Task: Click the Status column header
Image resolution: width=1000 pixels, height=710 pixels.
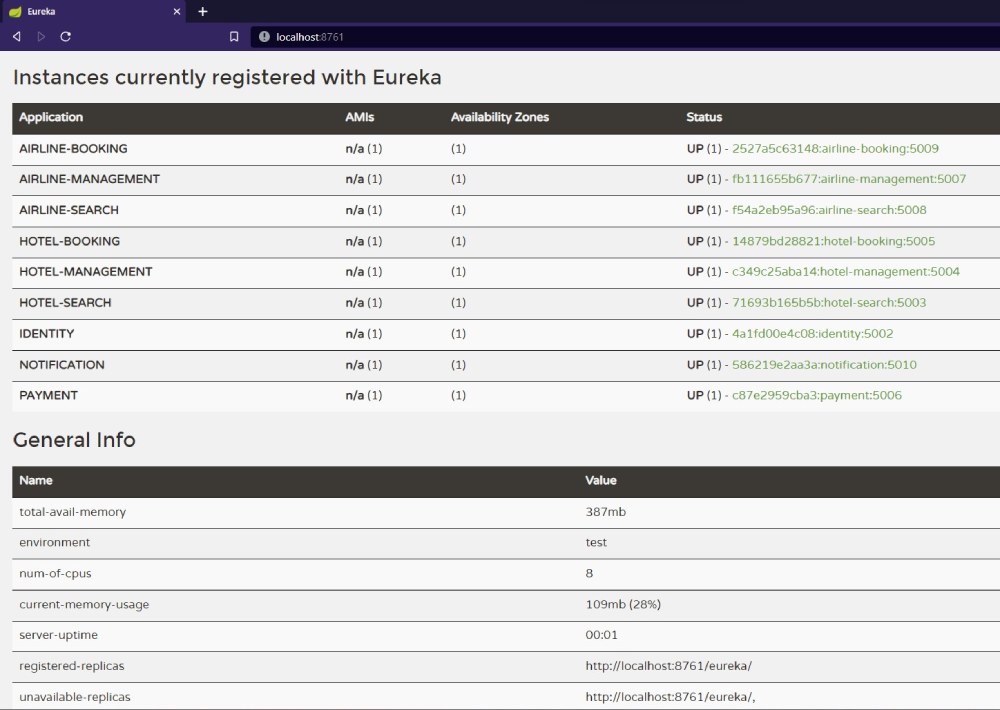Action: click(x=704, y=118)
